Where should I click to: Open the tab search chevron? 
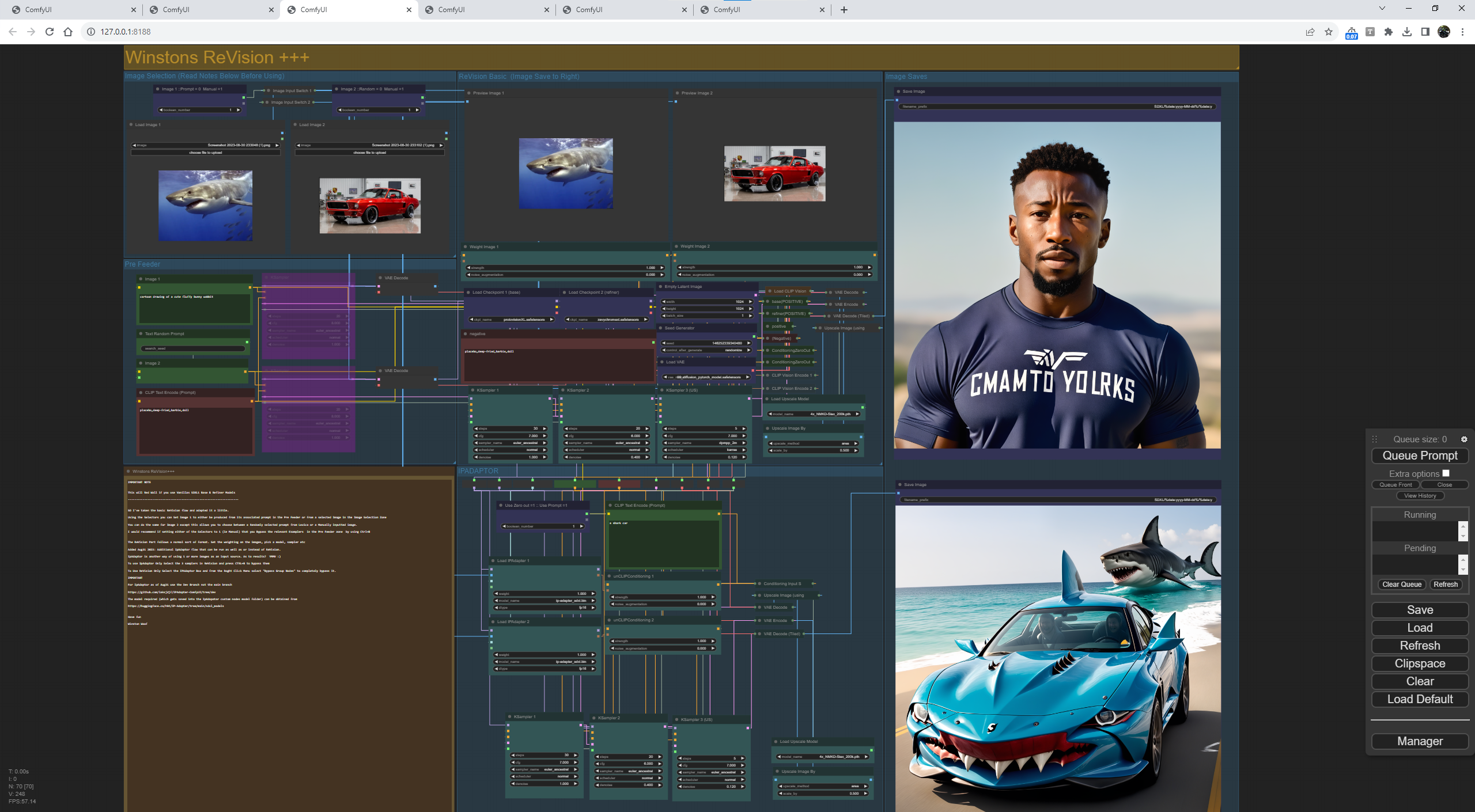click(x=1382, y=8)
